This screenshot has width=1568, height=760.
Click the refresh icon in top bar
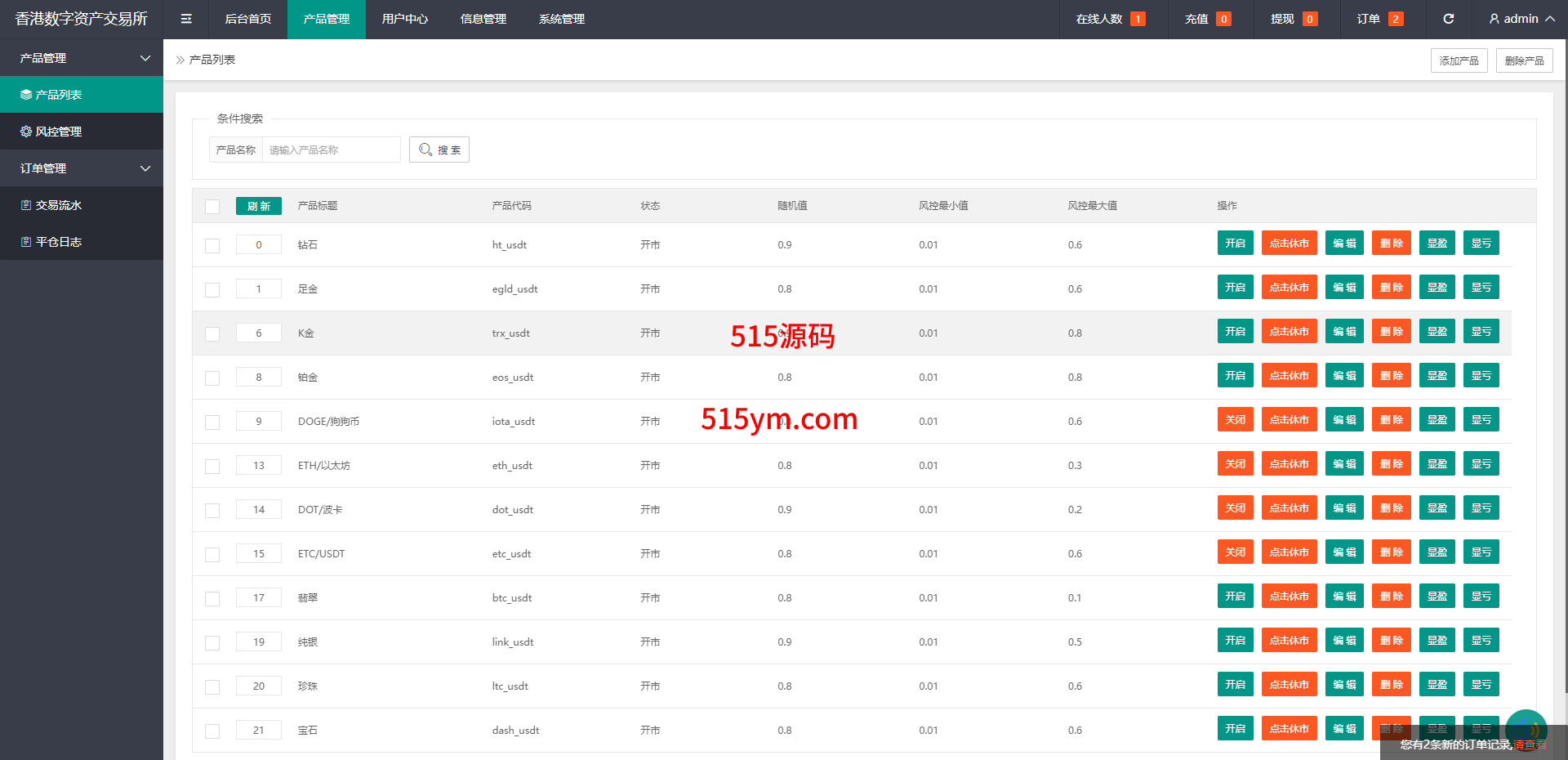point(1448,19)
